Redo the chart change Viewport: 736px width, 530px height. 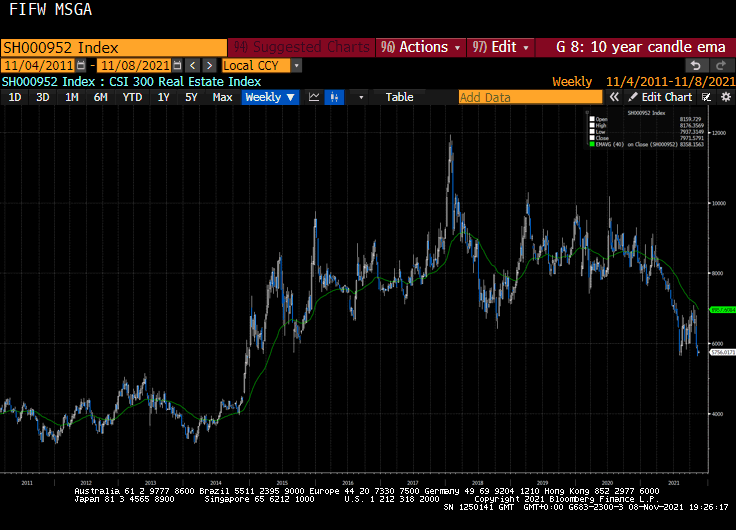(x=721, y=65)
